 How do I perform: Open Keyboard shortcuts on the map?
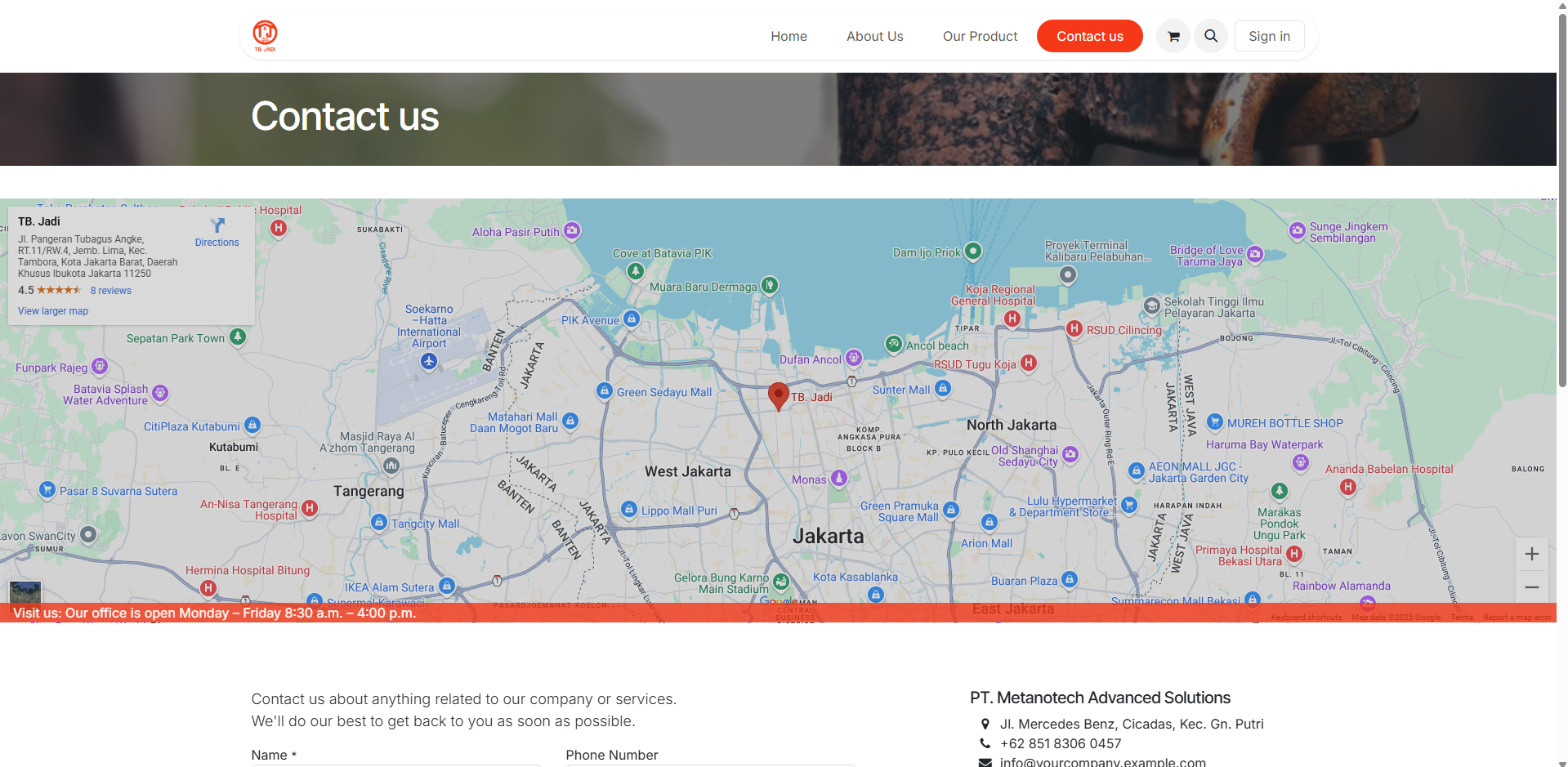tap(1306, 618)
